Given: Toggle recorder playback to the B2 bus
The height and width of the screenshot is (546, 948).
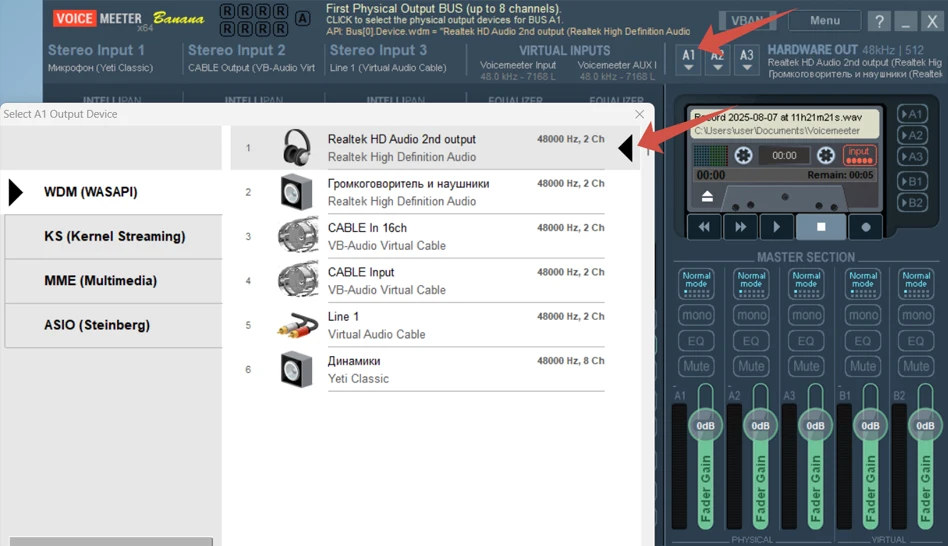Looking at the screenshot, I should point(911,202).
